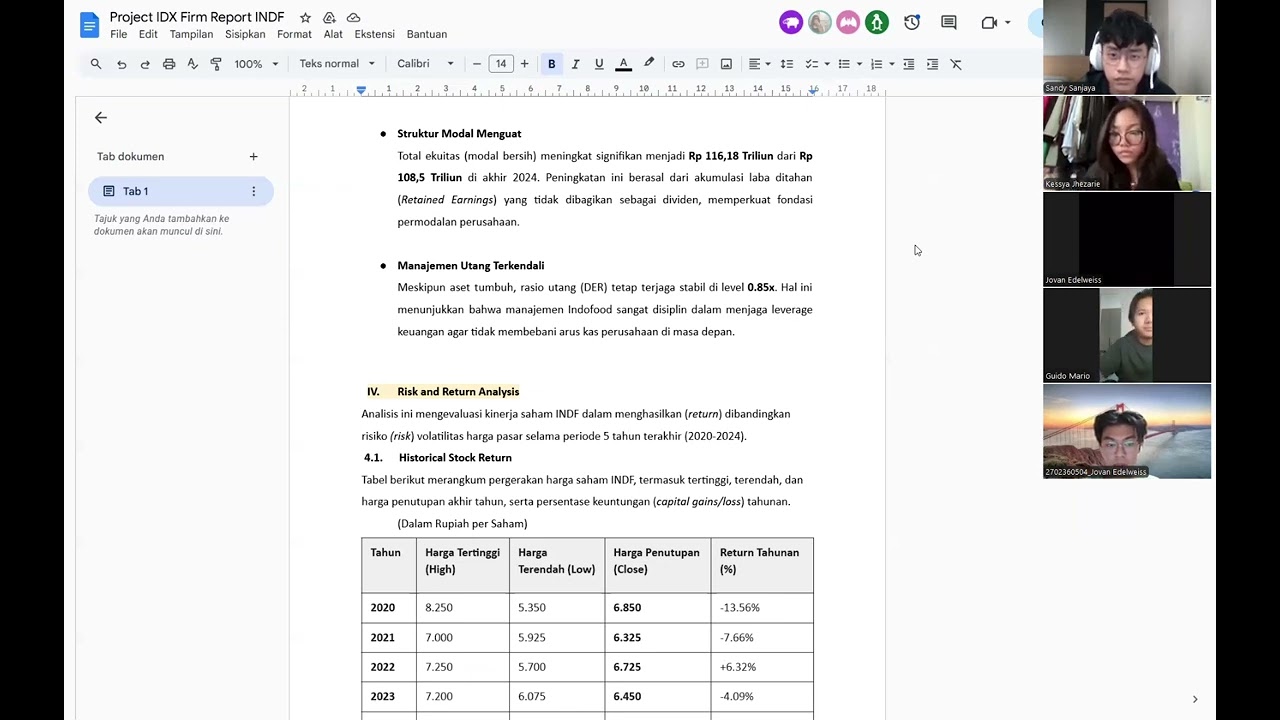Open line and paragraph spacing options
This screenshot has height=720, width=1280.
[x=787, y=64]
